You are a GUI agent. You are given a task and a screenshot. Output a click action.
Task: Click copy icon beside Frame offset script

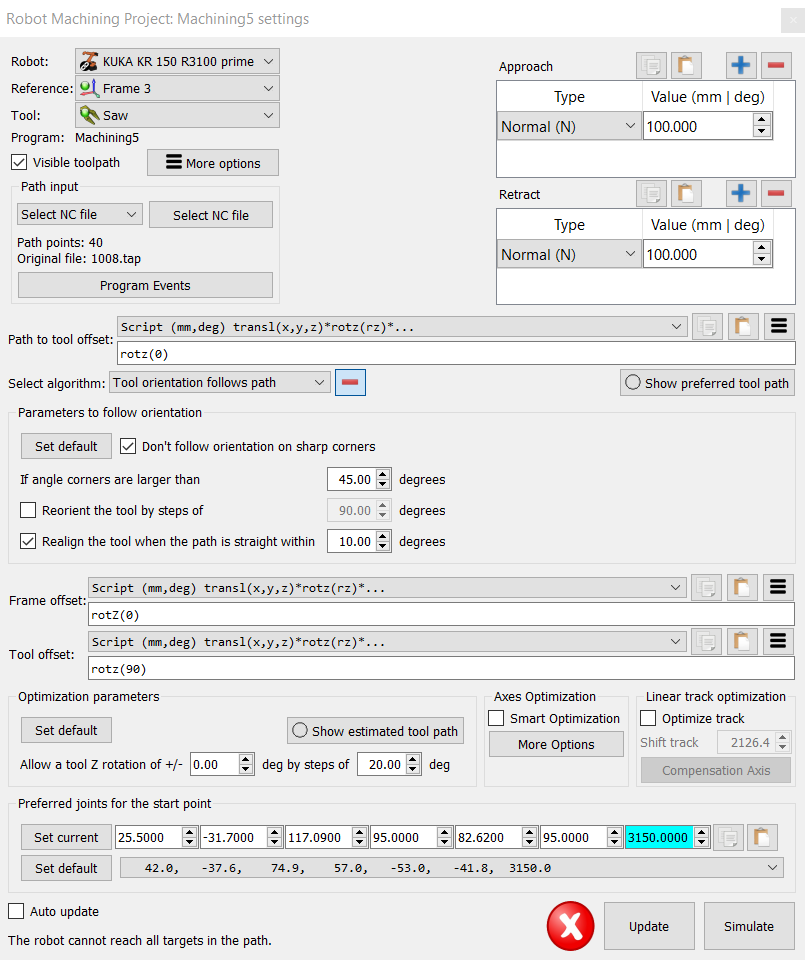[708, 587]
